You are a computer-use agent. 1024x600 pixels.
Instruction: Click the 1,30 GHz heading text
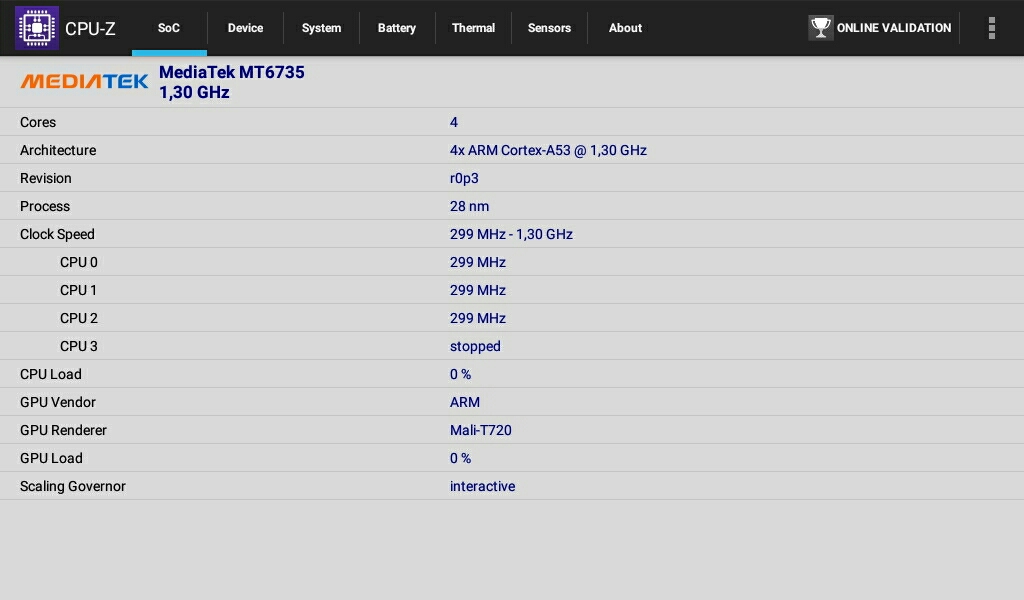(x=194, y=92)
